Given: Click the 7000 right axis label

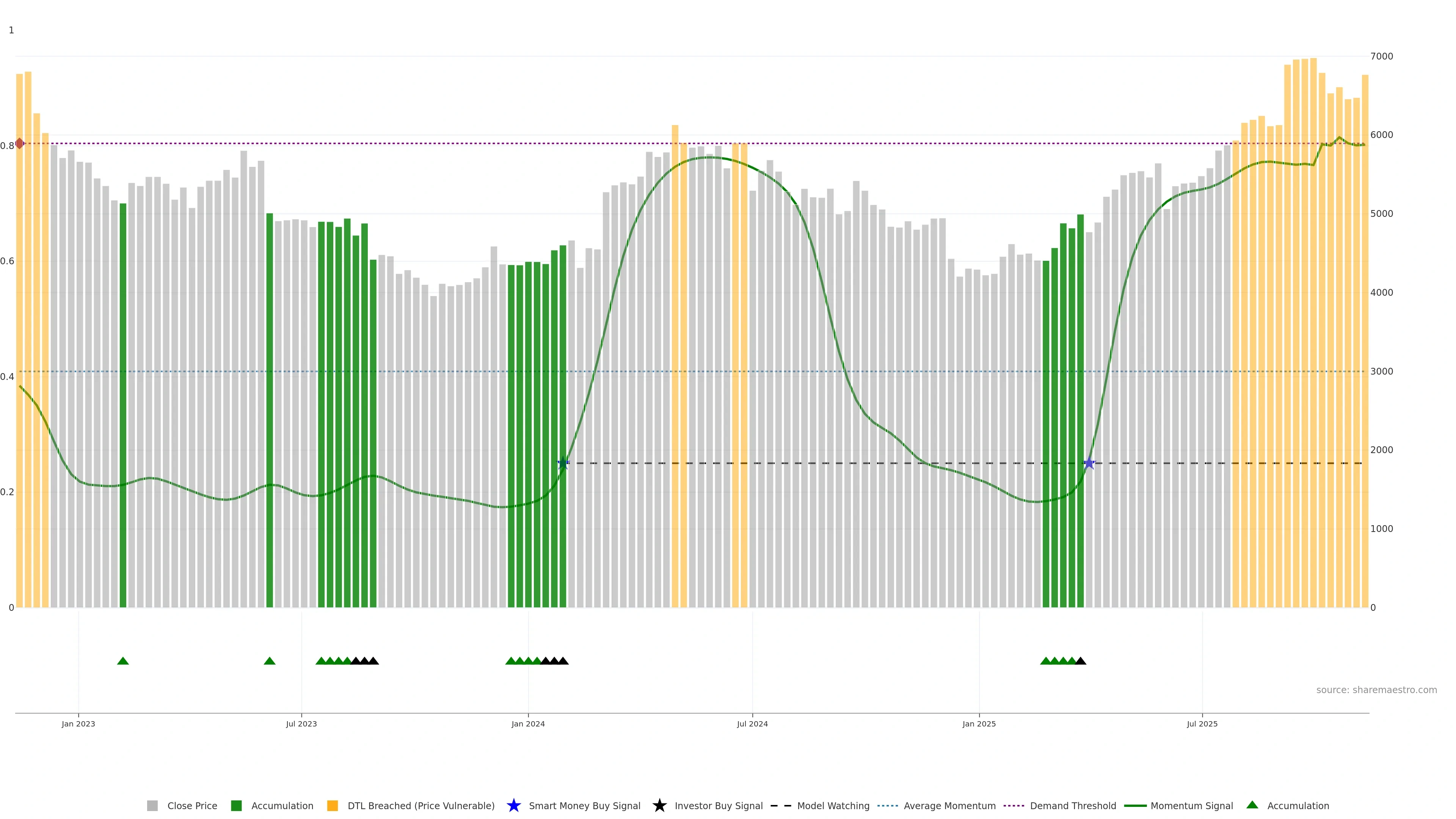Looking at the screenshot, I should click(x=1381, y=56).
